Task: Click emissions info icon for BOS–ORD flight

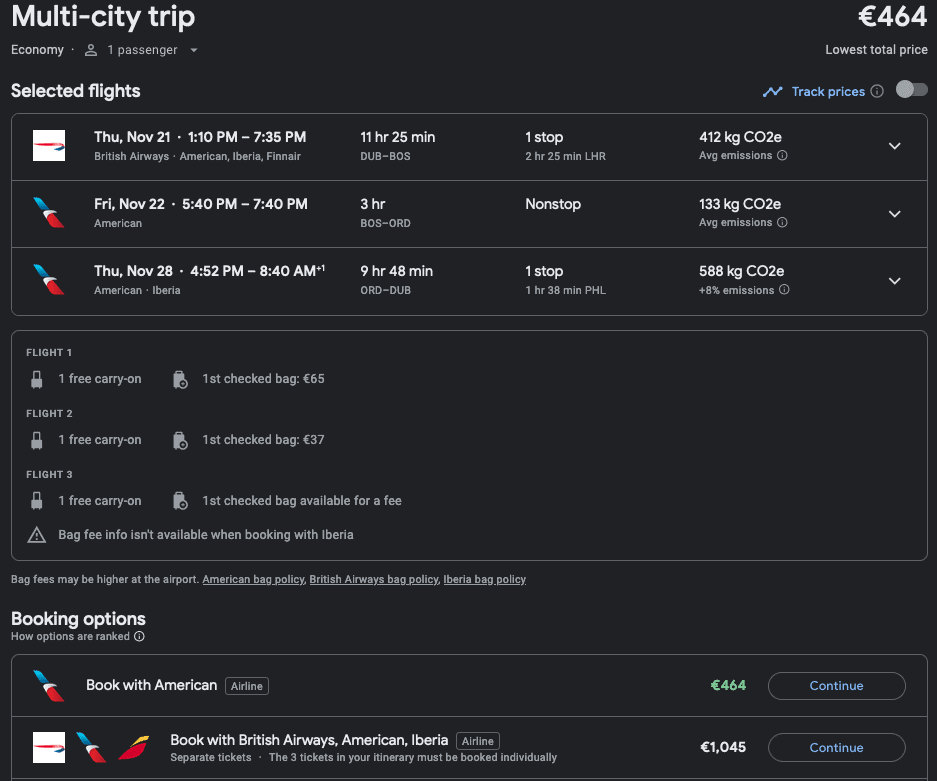Action: point(782,223)
